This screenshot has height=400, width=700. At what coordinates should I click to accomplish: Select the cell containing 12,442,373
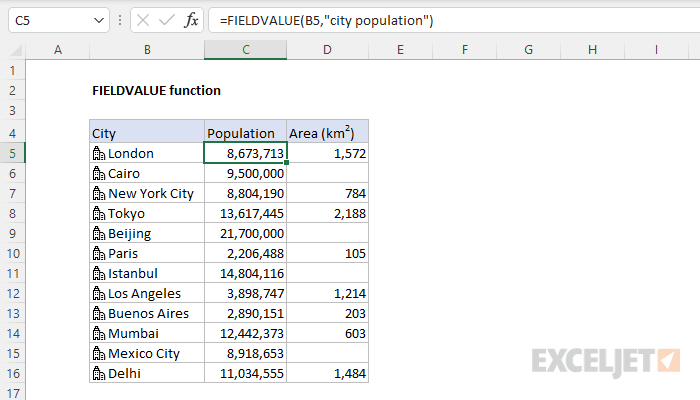pos(246,333)
